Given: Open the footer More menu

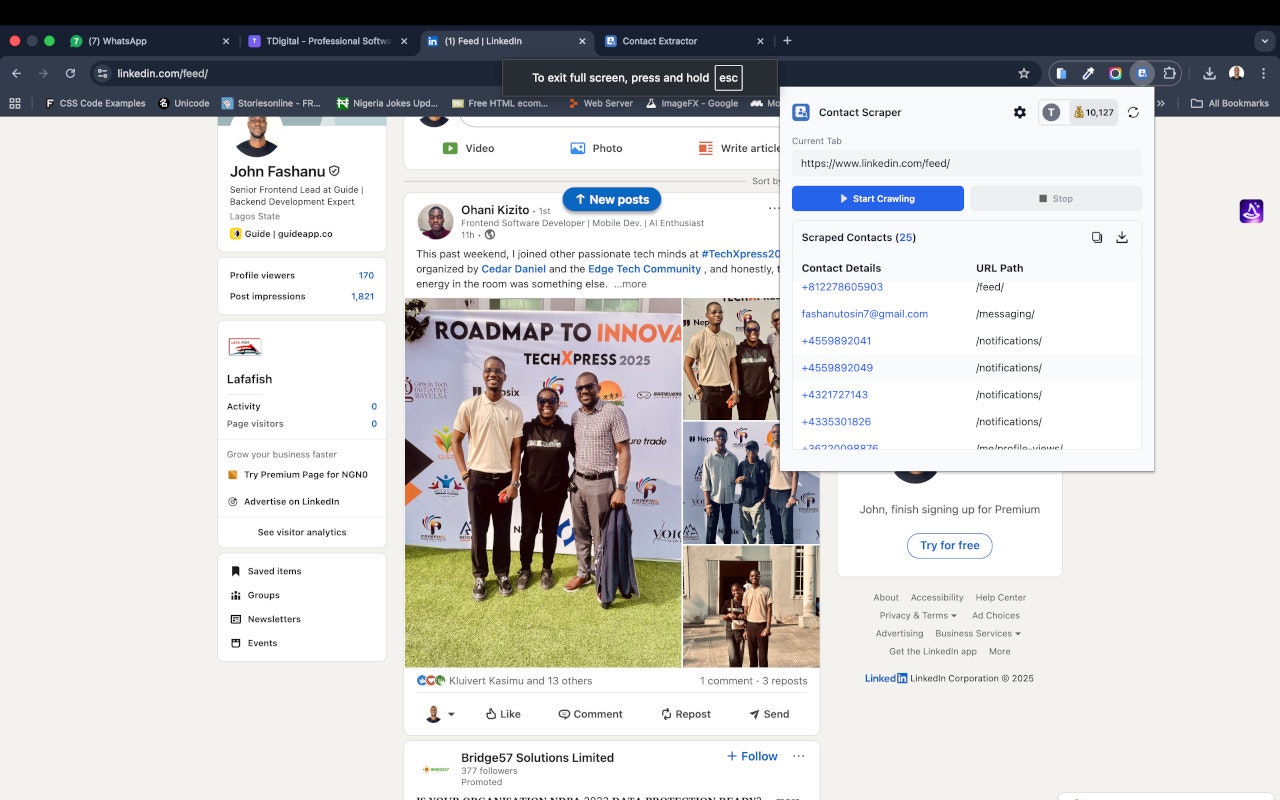Looking at the screenshot, I should [x=999, y=651].
